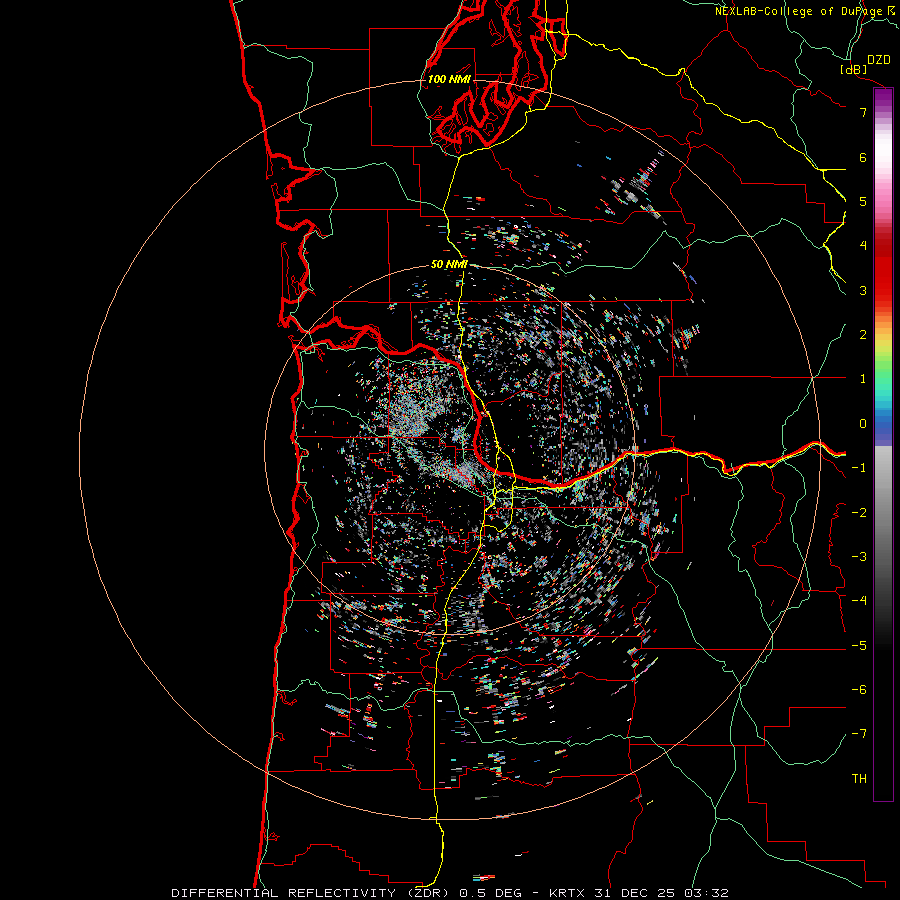
Task: Click the 0.5 DEG elevation angle text
Action: 491,893
